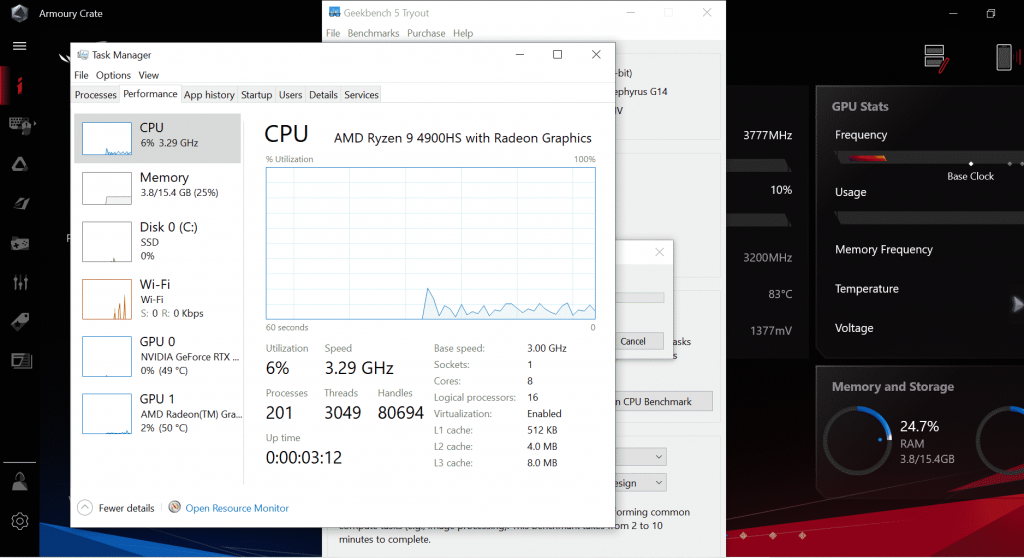Image resolution: width=1024 pixels, height=558 pixels.
Task: Switch to the Performance tab
Action: click(x=150, y=94)
